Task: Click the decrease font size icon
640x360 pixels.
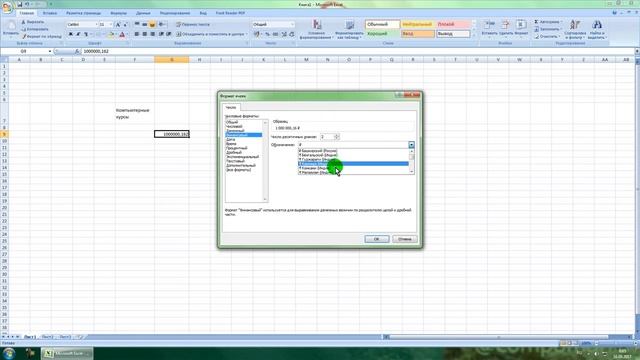Action: [x=125, y=24]
